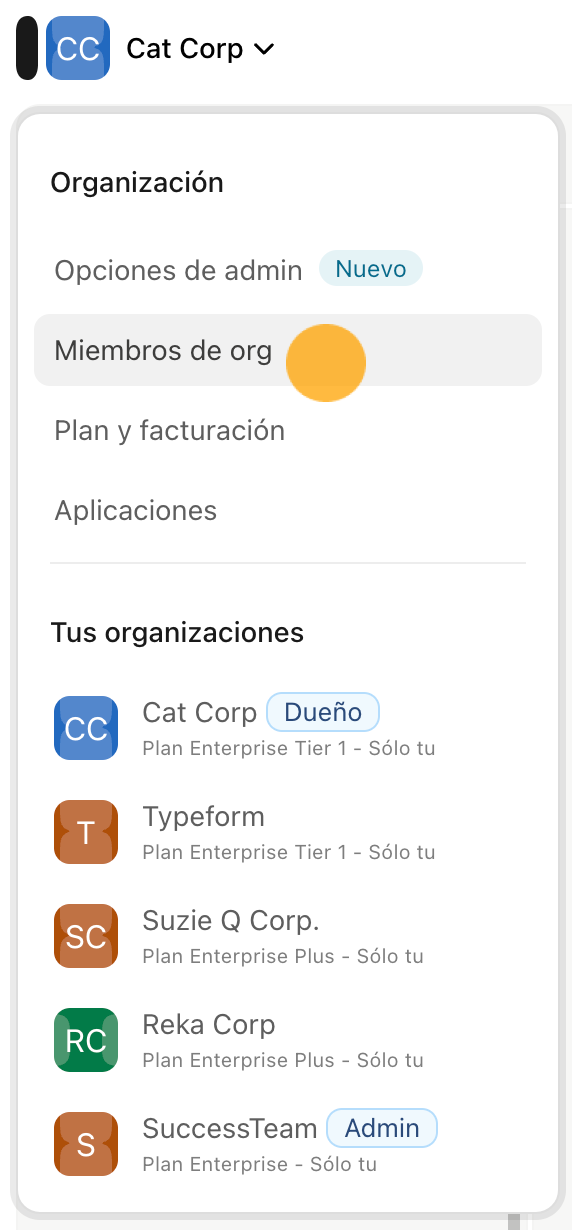Click the SC avatar icon
Image resolution: width=572 pixels, height=1230 pixels.
86,936
